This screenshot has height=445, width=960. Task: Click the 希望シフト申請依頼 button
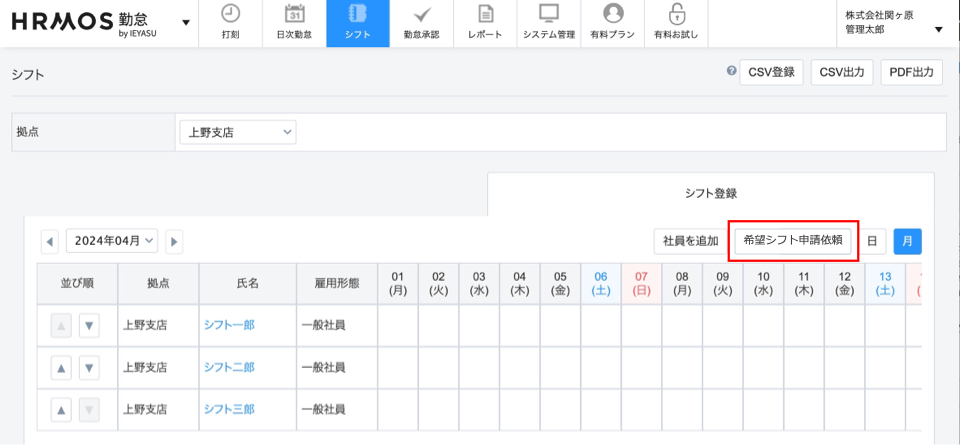tap(793, 241)
